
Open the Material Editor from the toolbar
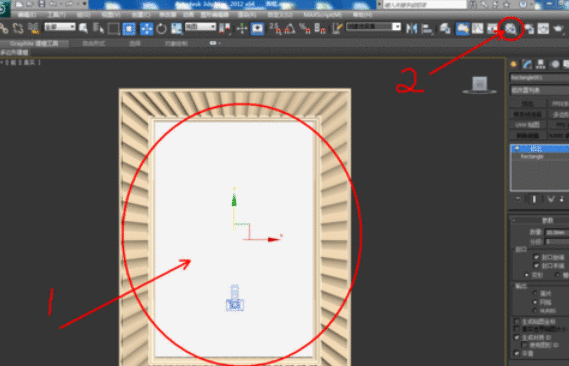point(511,28)
